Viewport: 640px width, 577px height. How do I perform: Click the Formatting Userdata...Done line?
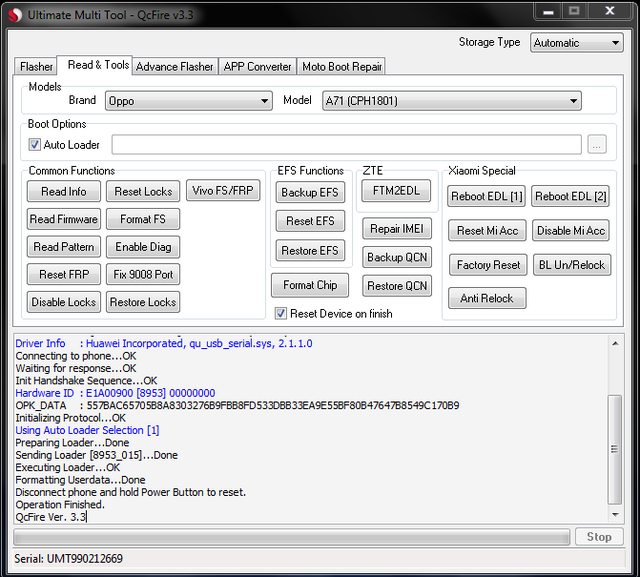(80, 480)
